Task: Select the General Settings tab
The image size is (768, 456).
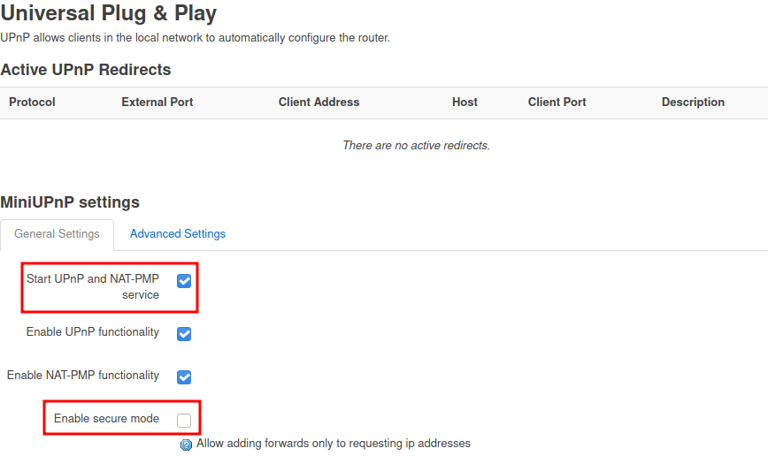Action: click(57, 234)
